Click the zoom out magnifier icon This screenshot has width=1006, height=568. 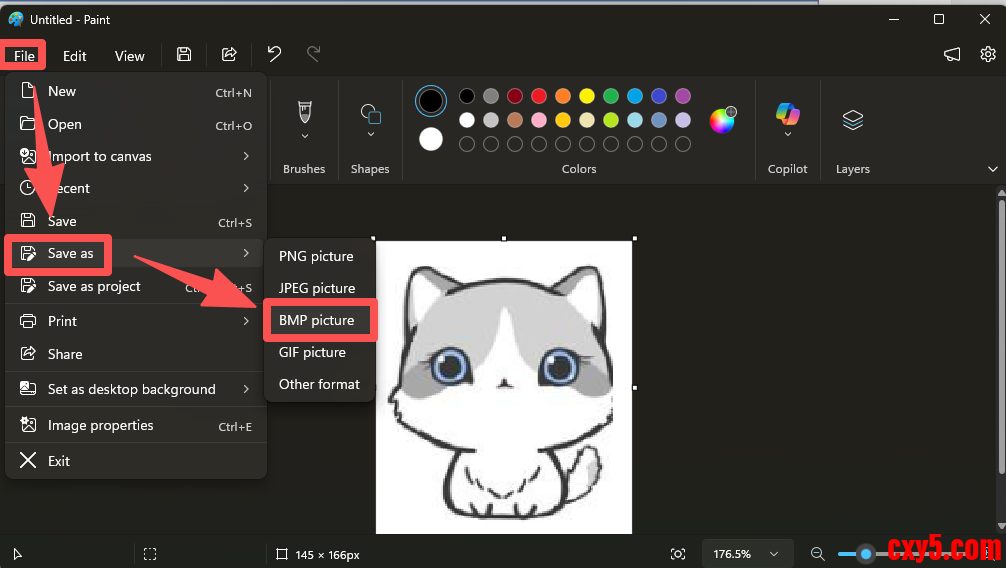[x=817, y=553]
